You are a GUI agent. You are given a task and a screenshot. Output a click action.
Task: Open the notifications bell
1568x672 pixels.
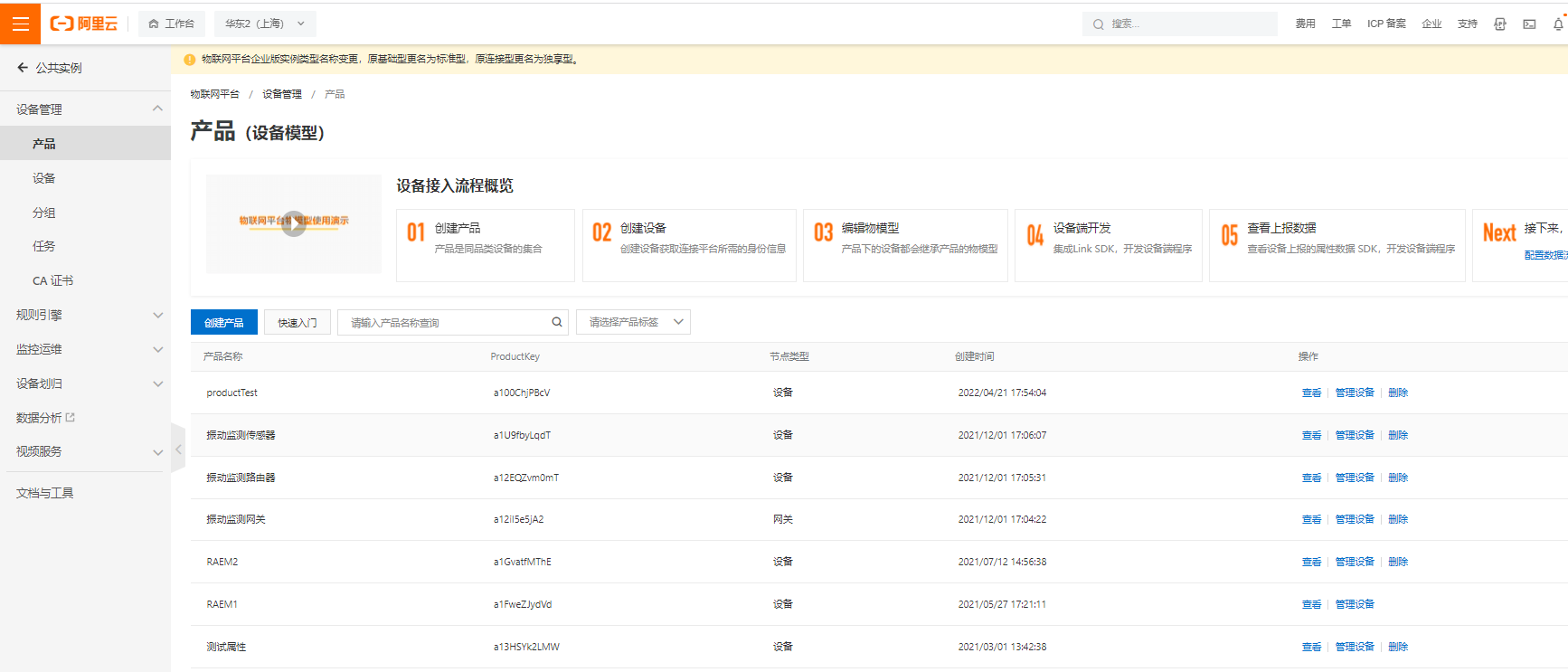coord(1558,24)
